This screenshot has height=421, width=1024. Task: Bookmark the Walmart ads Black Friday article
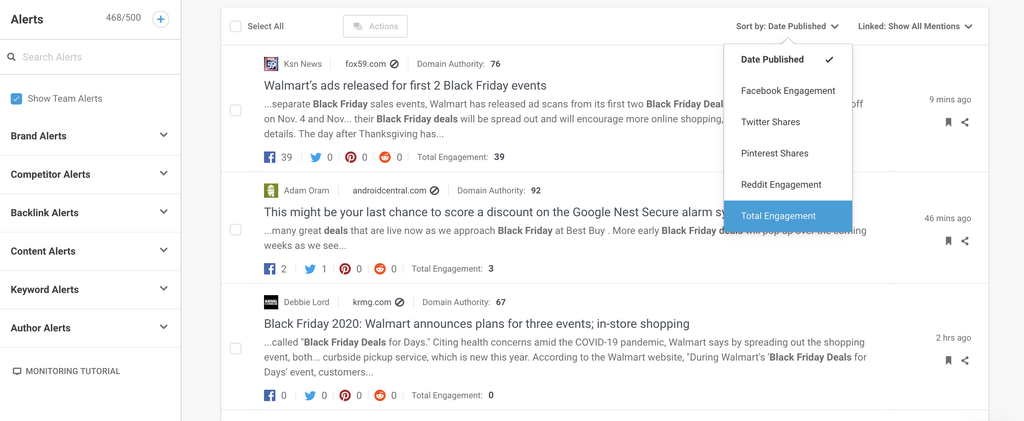948,123
